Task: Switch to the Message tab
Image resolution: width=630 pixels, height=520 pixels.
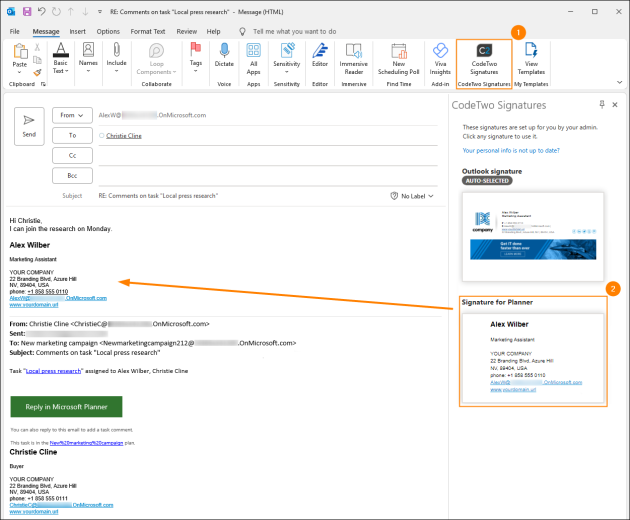Action: (x=46, y=31)
